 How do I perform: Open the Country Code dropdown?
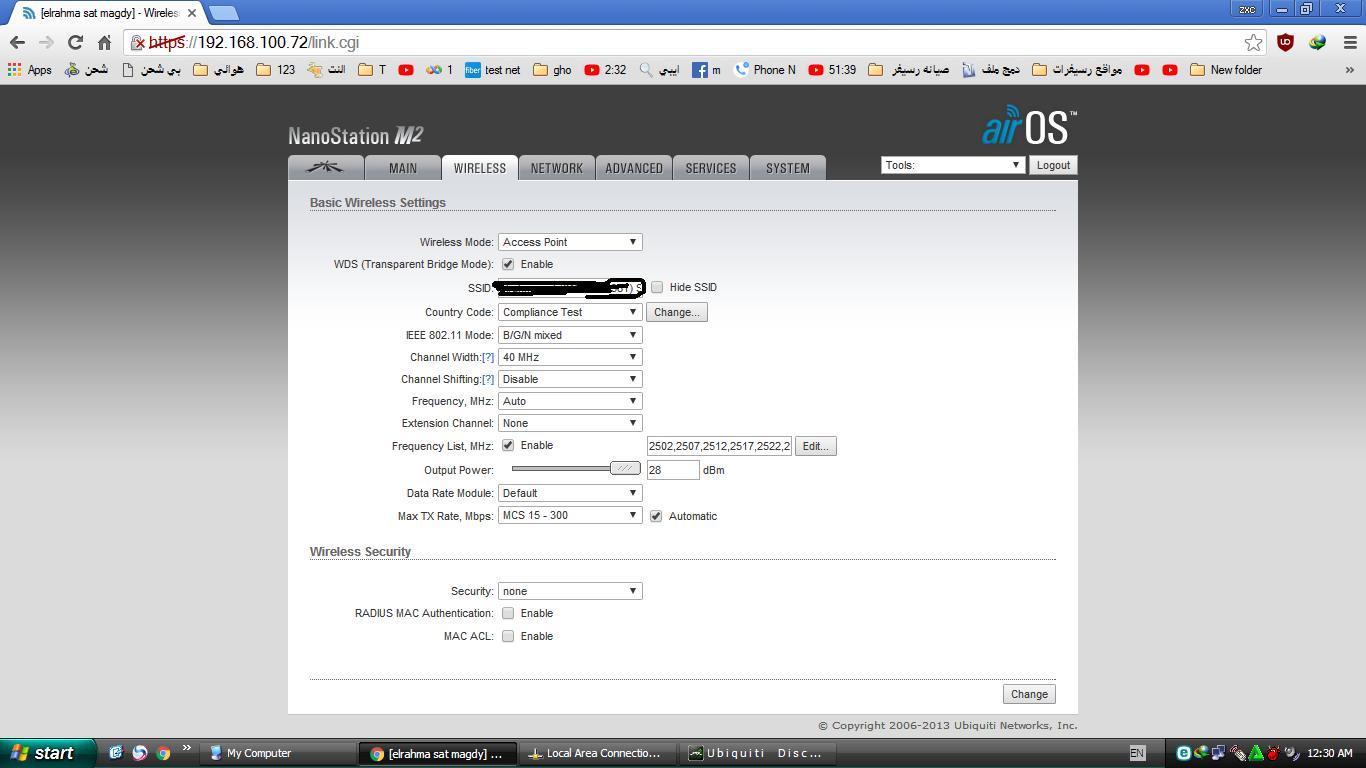[x=570, y=312]
